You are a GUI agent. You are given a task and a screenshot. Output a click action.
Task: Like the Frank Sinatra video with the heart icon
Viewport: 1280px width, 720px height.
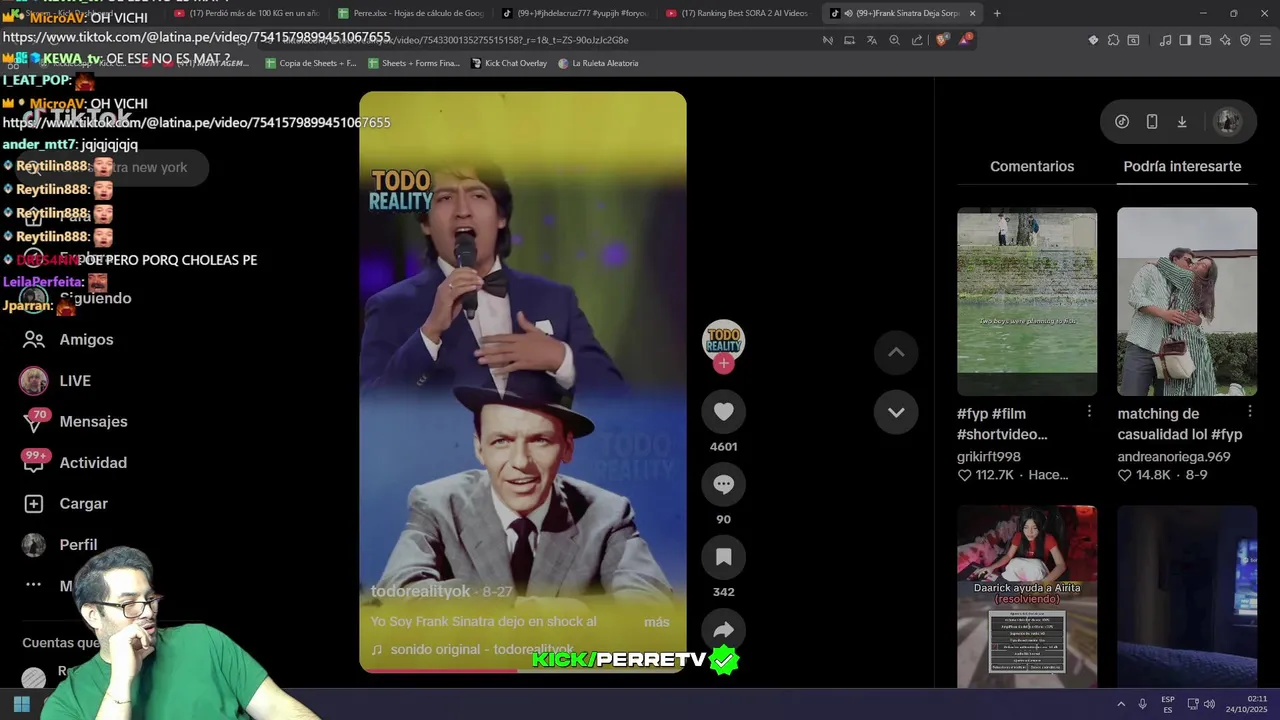724,412
